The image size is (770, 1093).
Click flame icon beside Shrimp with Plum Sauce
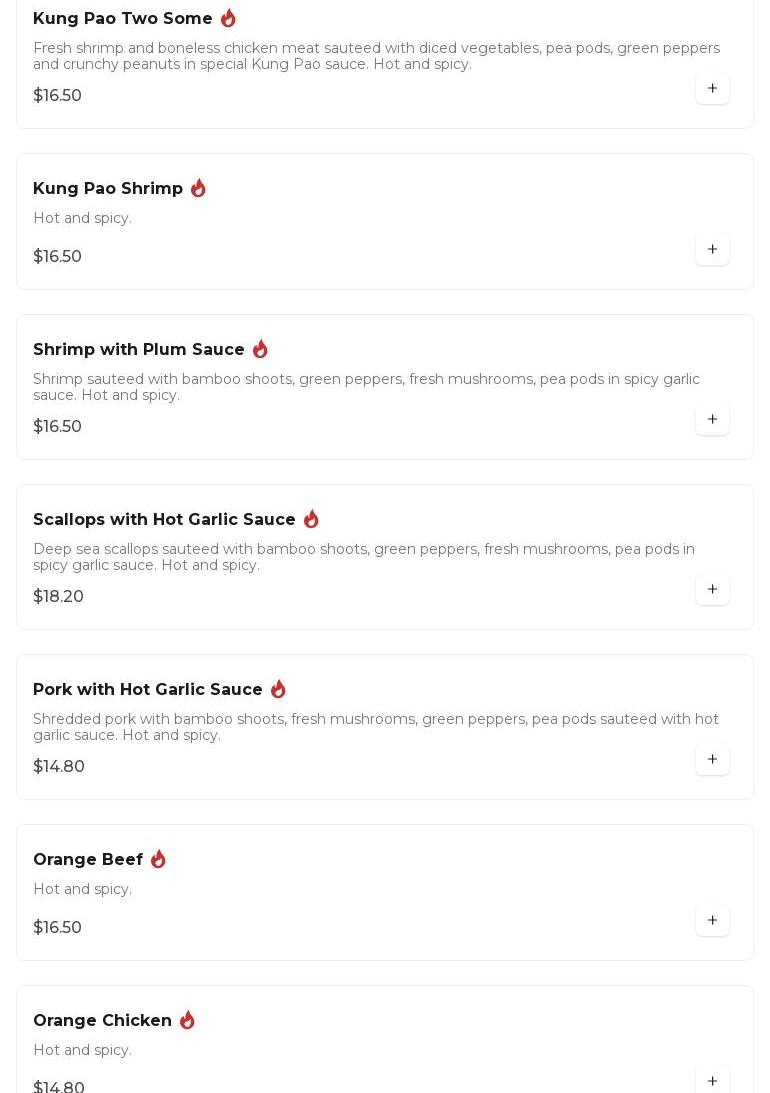click(260, 349)
